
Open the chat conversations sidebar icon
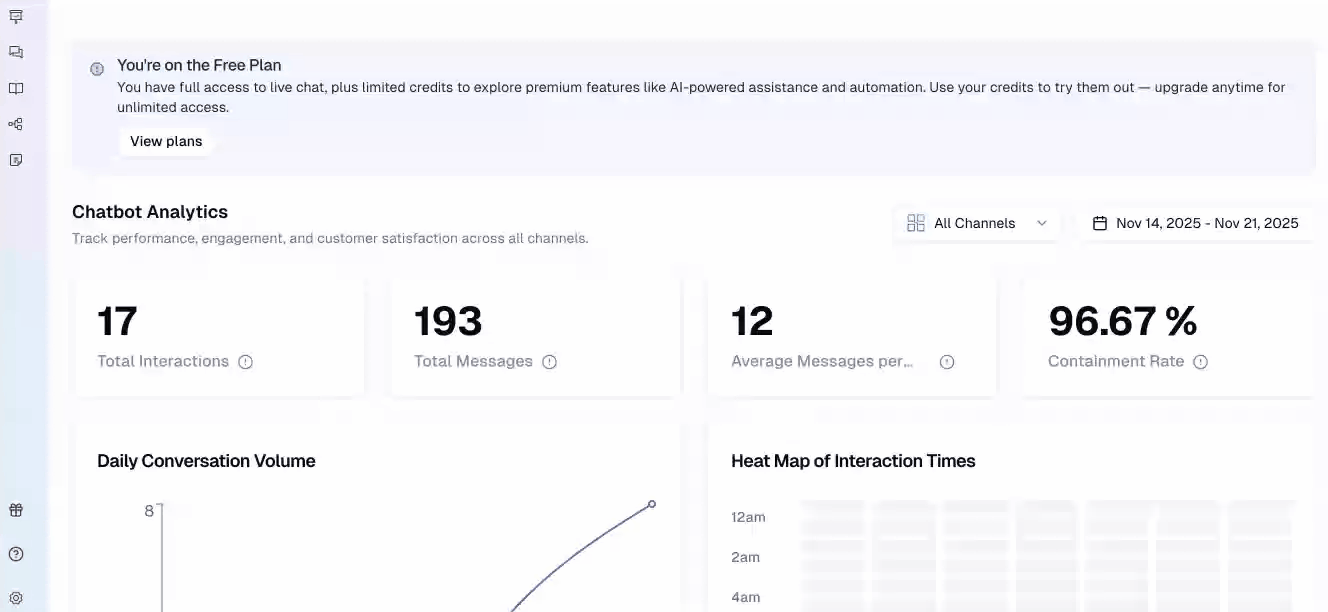pos(15,52)
